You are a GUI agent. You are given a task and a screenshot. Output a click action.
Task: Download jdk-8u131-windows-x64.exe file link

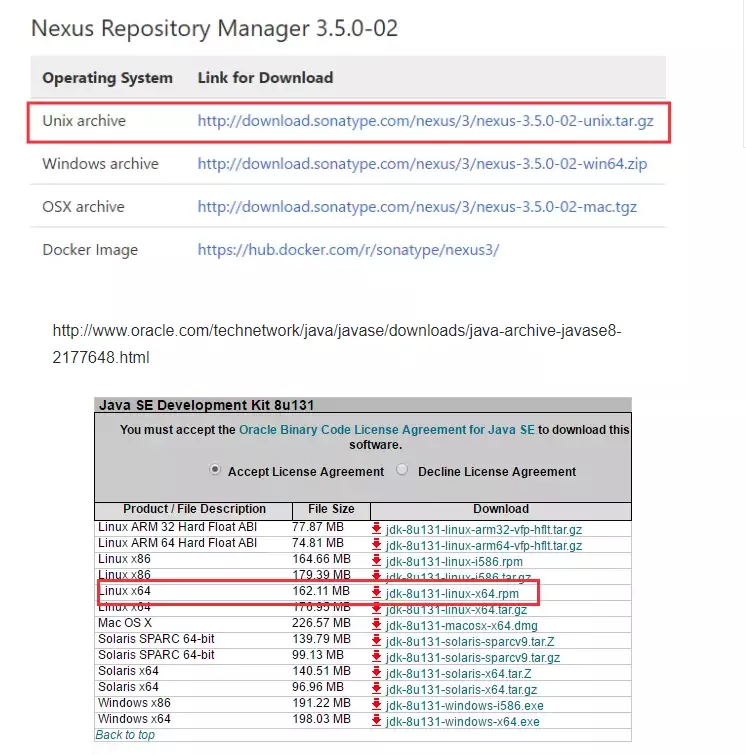(463, 721)
